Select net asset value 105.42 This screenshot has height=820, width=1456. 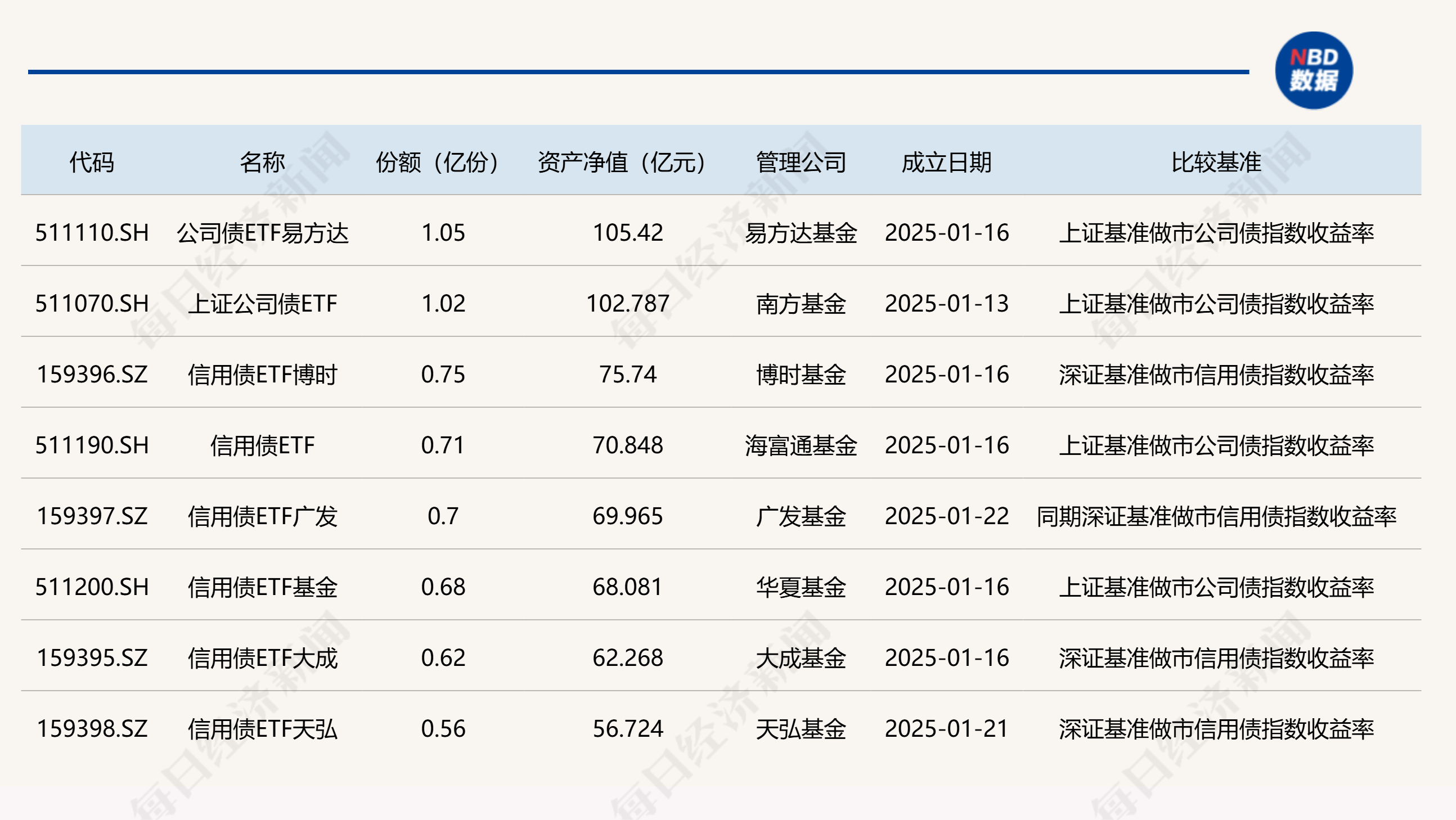[x=627, y=235]
